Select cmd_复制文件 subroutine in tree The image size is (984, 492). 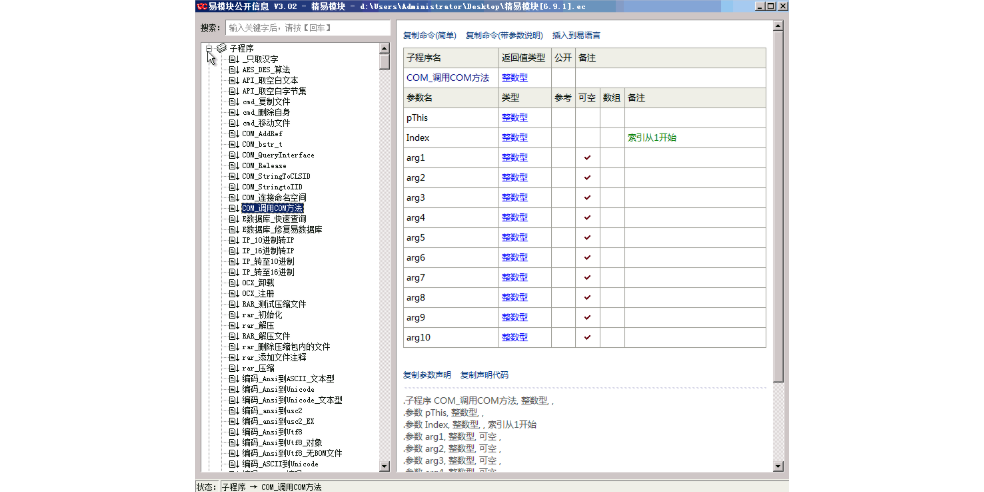pos(266,102)
